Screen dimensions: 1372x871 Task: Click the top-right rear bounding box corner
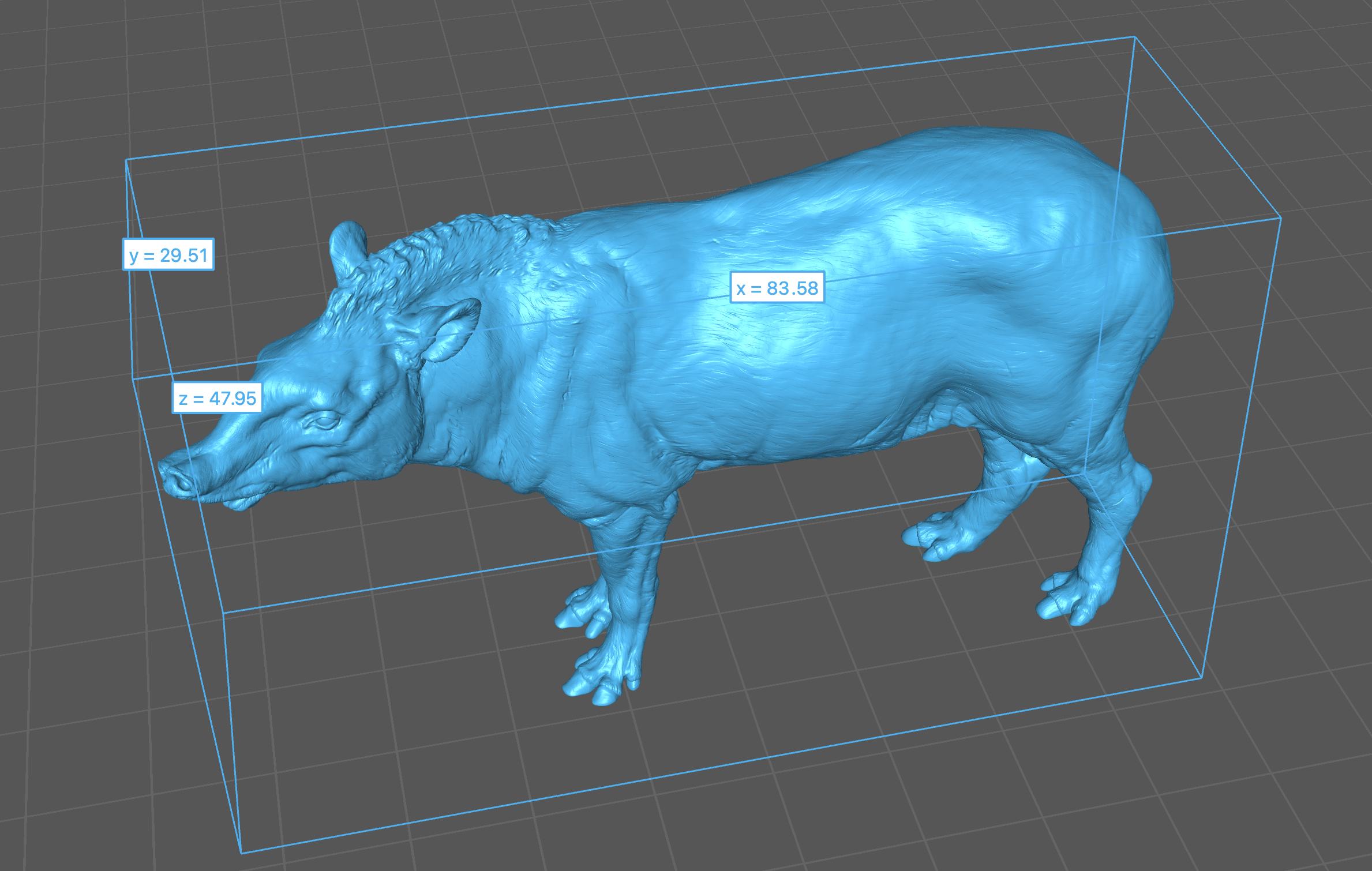click(x=1135, y=37)
